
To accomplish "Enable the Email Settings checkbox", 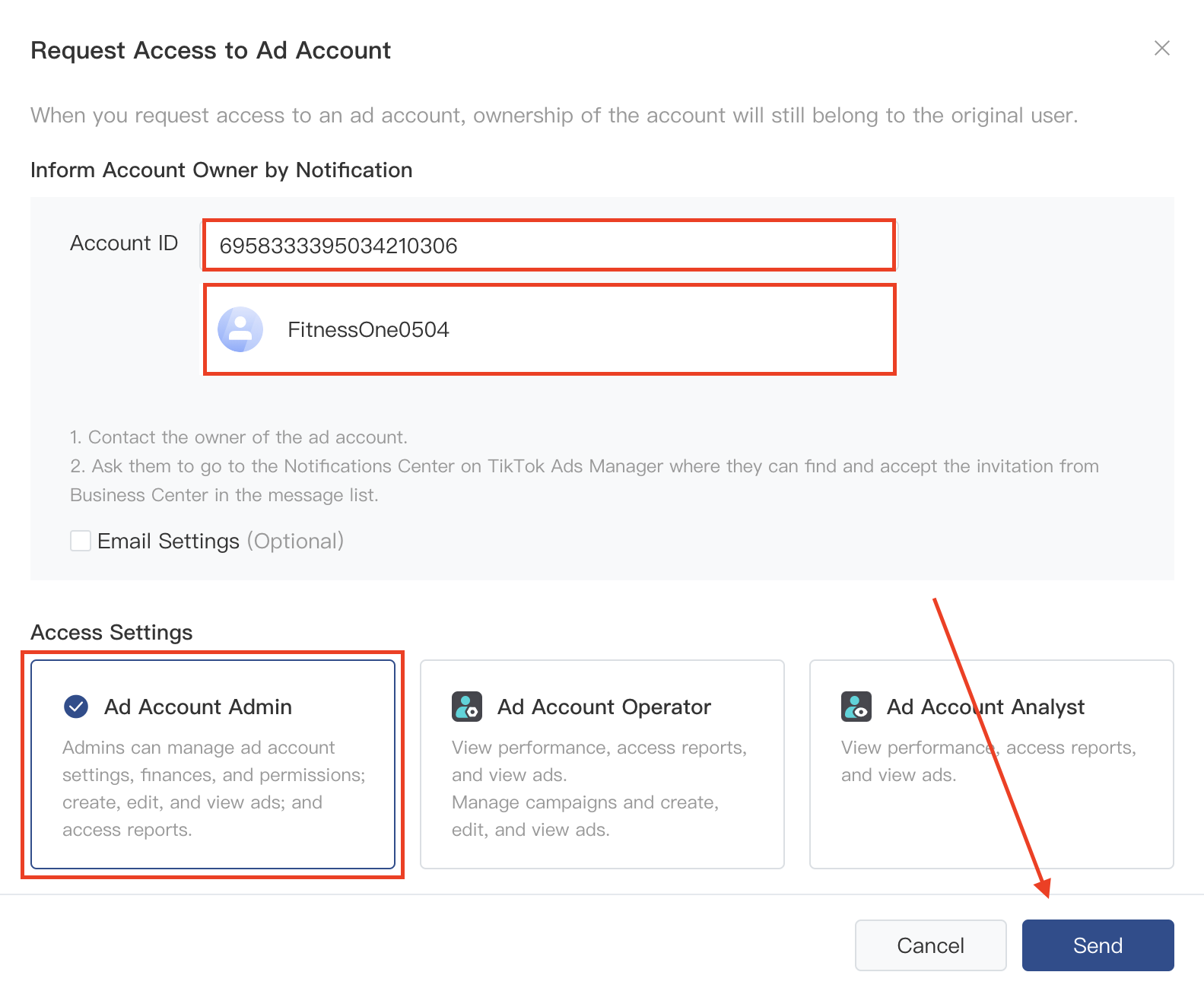I will [x=81, y=541].
